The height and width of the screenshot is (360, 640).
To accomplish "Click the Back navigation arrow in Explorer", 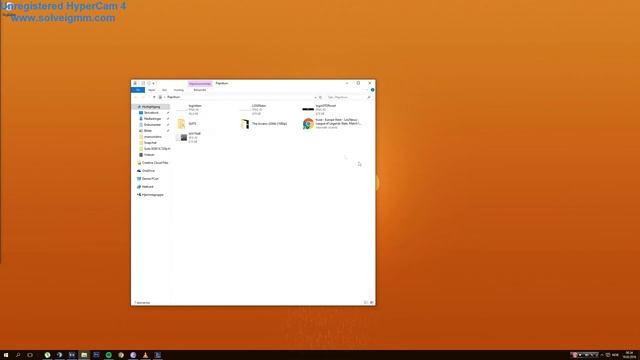I will (136, 97).
